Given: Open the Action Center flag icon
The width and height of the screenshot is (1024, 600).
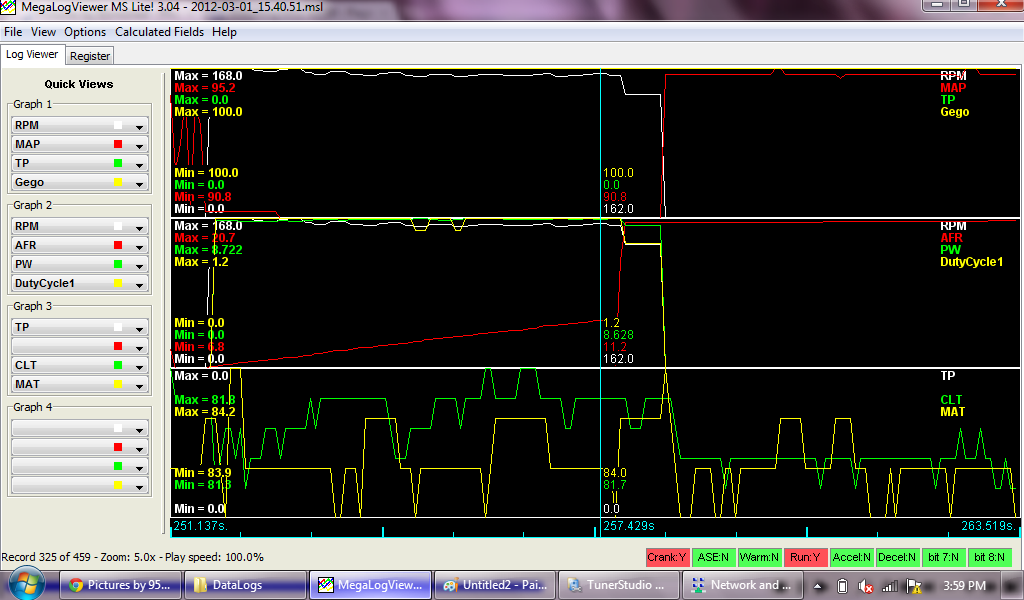Looking at the screenshot, I should tap(914, 586).
